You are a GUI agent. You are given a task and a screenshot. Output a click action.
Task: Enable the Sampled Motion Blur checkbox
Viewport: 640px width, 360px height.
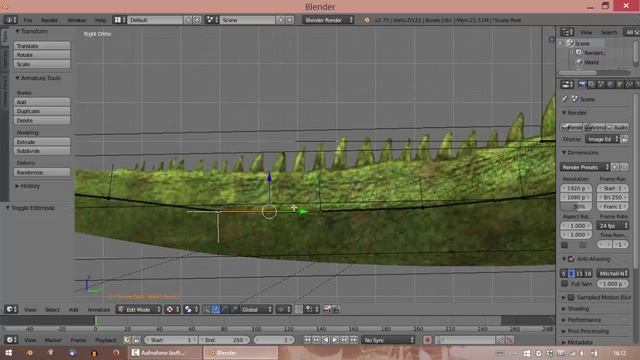pos(571,297)
